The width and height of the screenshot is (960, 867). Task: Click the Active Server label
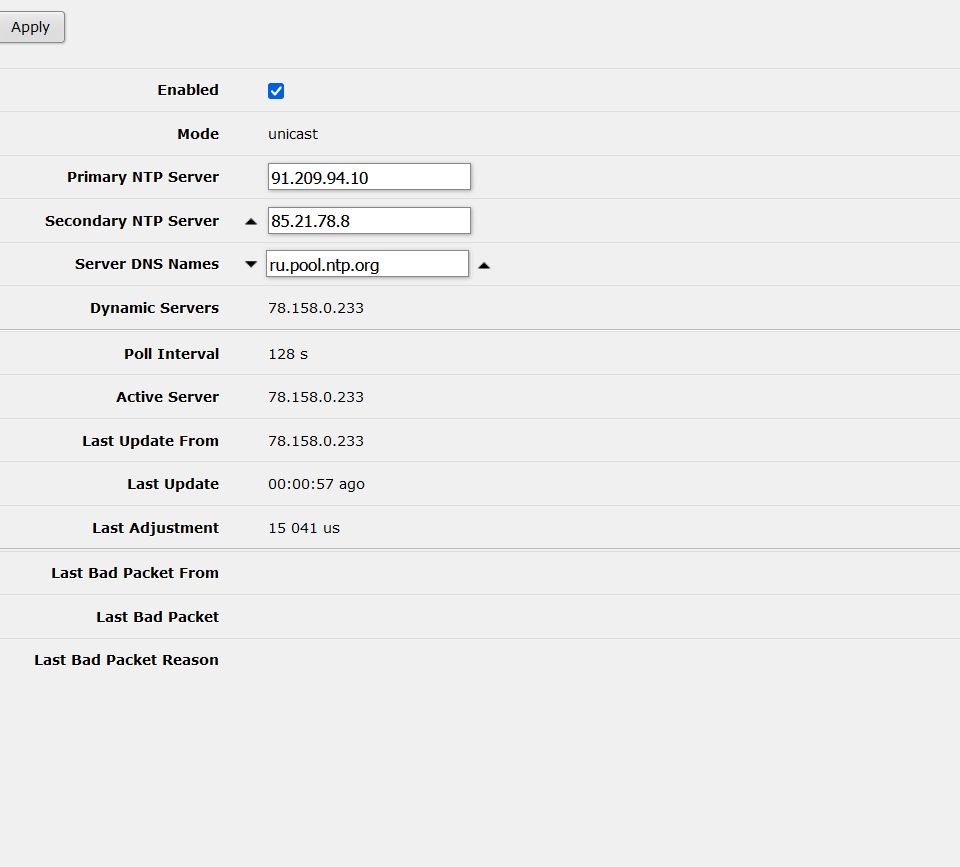pos(167,397)
